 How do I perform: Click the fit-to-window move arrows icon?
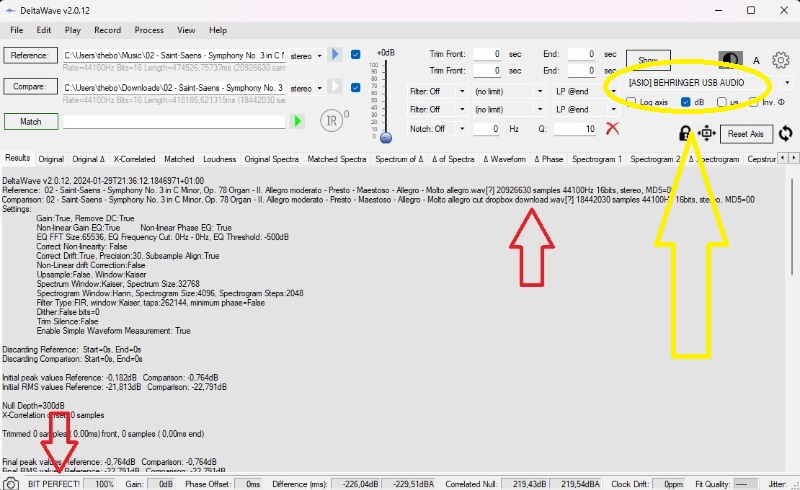[x=707, y=134]
